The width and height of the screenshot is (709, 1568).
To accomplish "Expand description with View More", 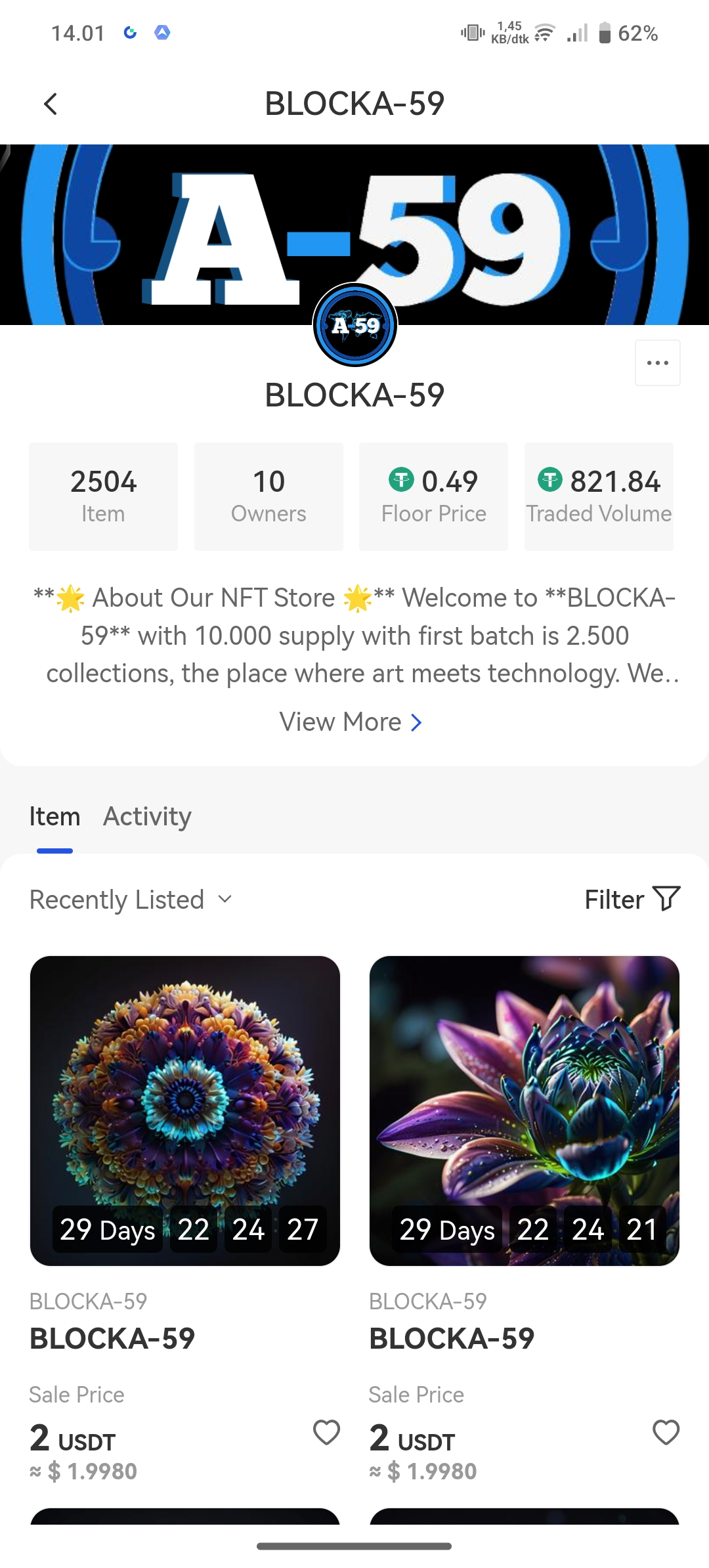I will [351, 722].
